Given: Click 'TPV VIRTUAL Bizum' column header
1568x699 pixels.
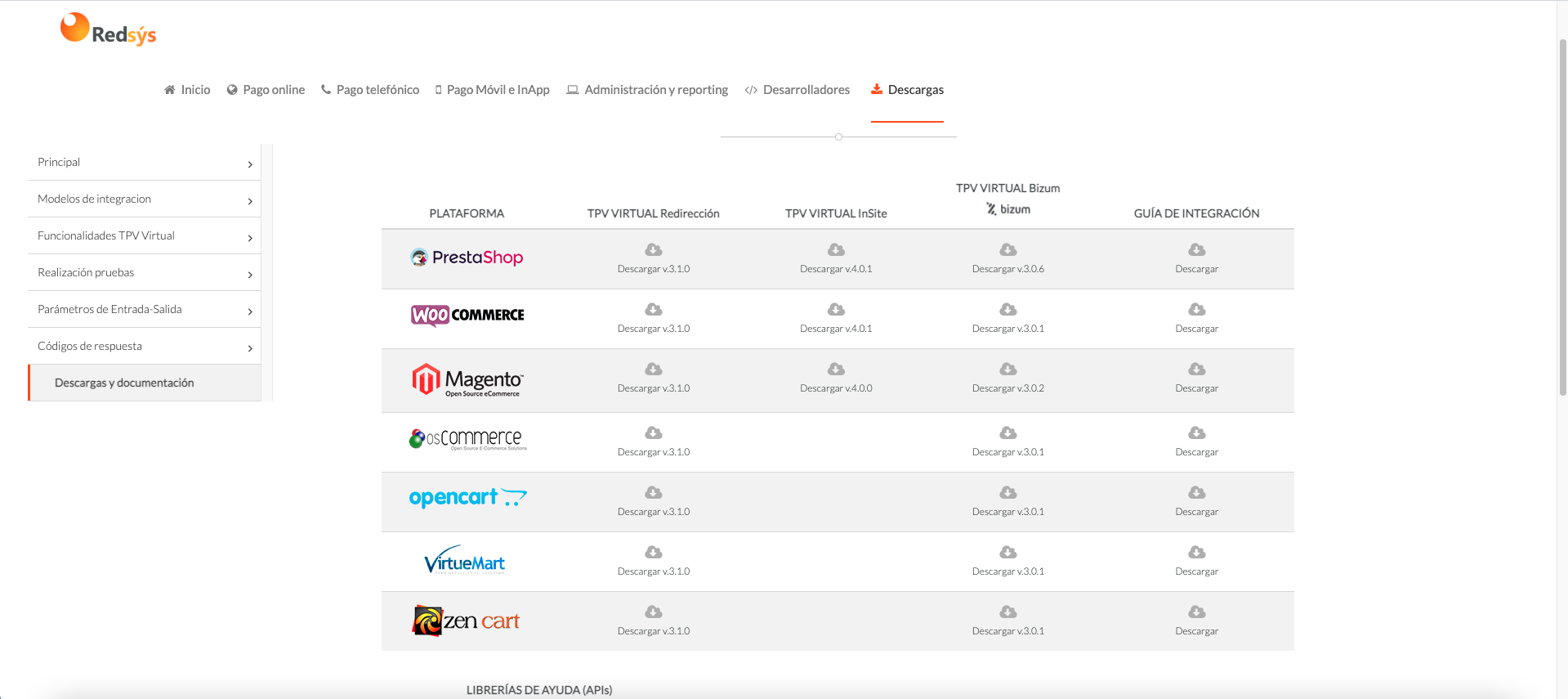Looking at the screenshot, I should coord(1008,188).
